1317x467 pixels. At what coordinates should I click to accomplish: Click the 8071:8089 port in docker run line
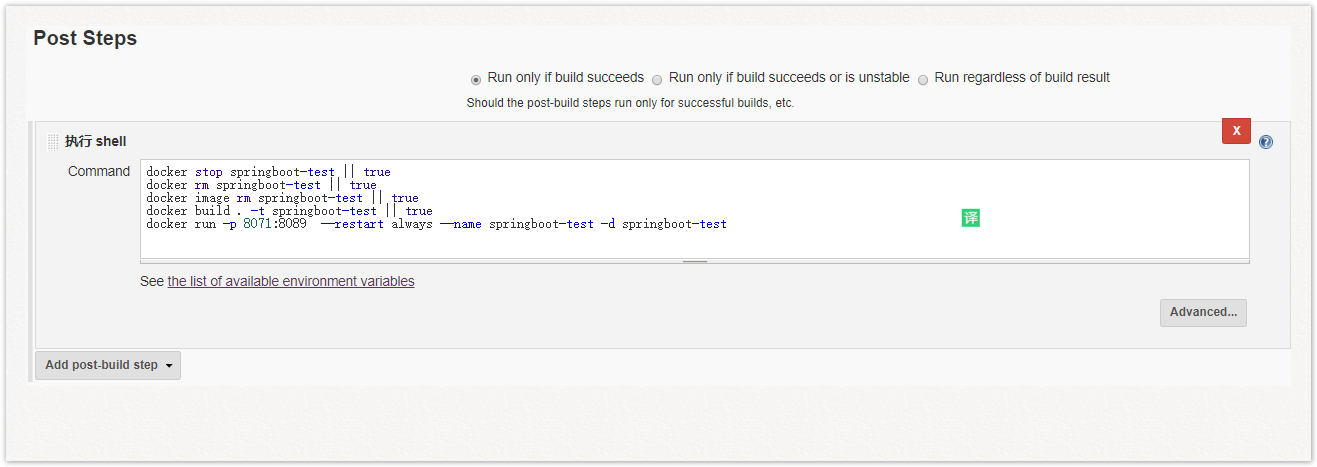275,224
